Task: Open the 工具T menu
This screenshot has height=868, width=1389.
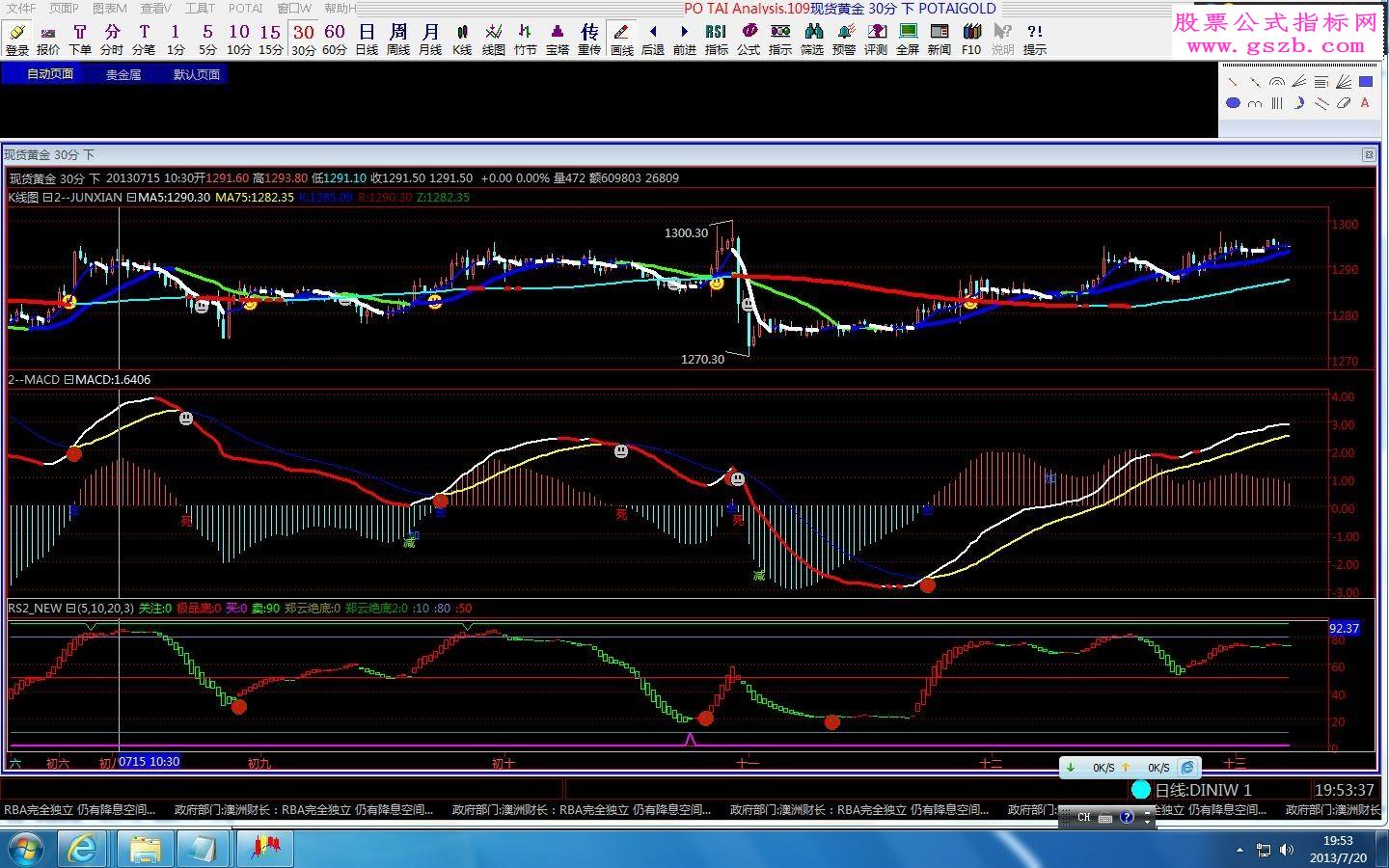Action: pos(200,8)
